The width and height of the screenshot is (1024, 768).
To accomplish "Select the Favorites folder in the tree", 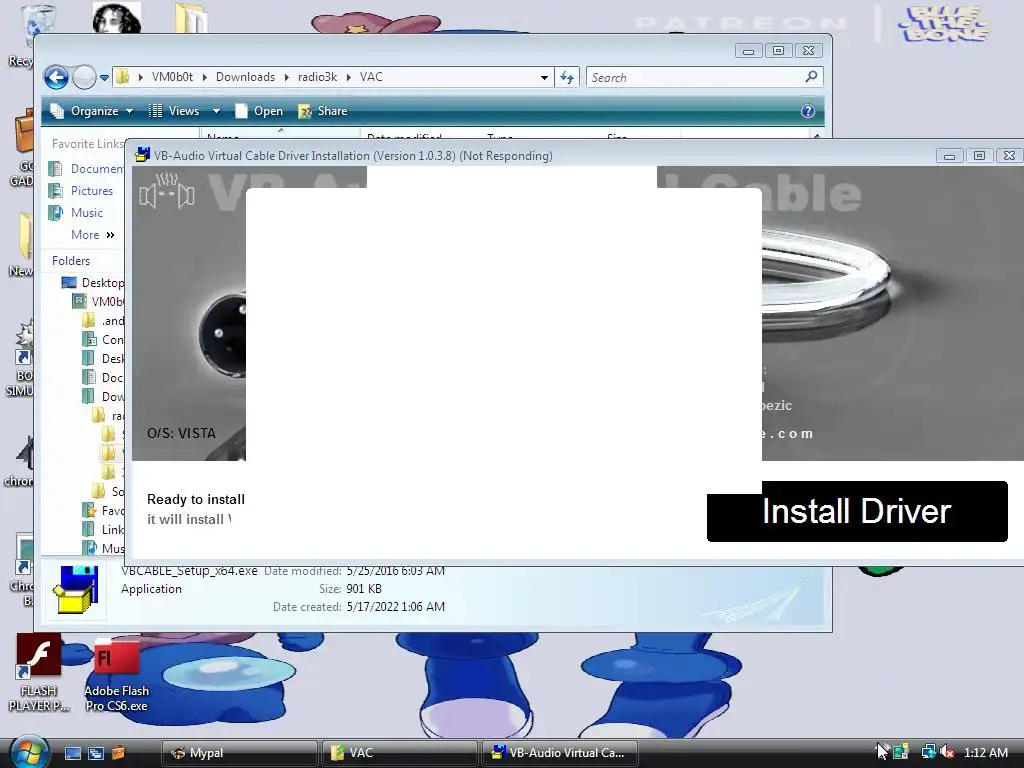I will (x=104, y=511).
